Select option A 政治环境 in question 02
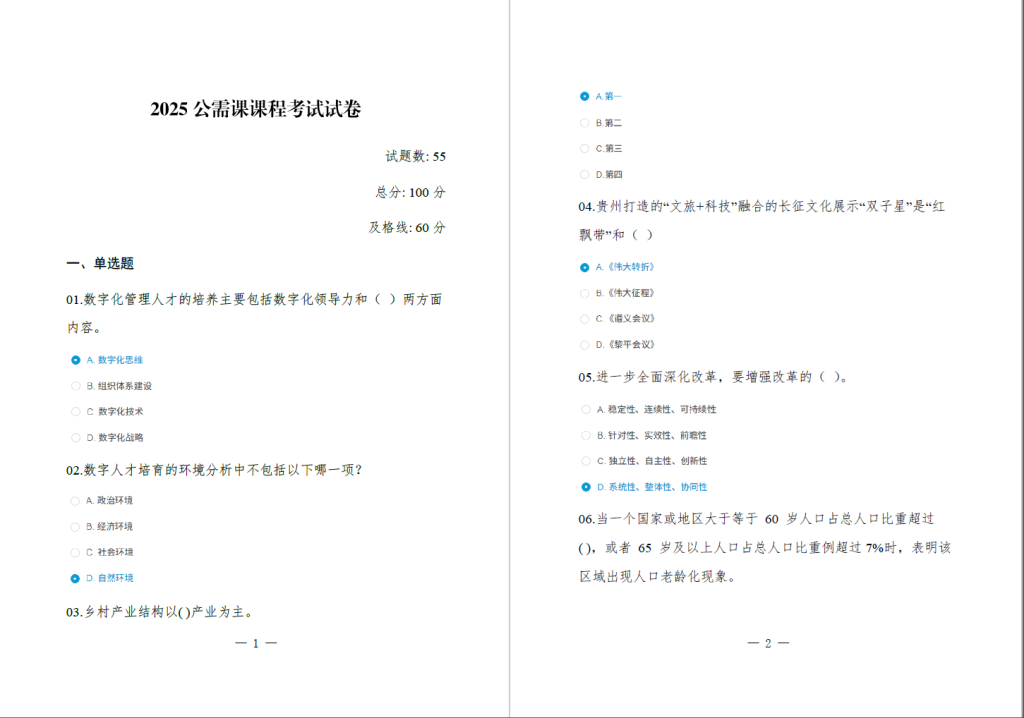1024x718 pixels. (75, 500)
